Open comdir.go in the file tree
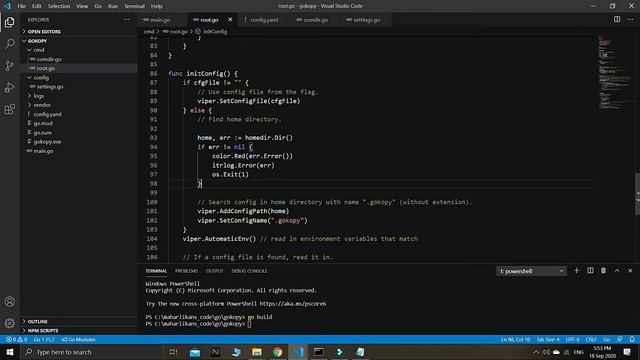This screenshot has width=640, height=360. (x=49, y=59)
